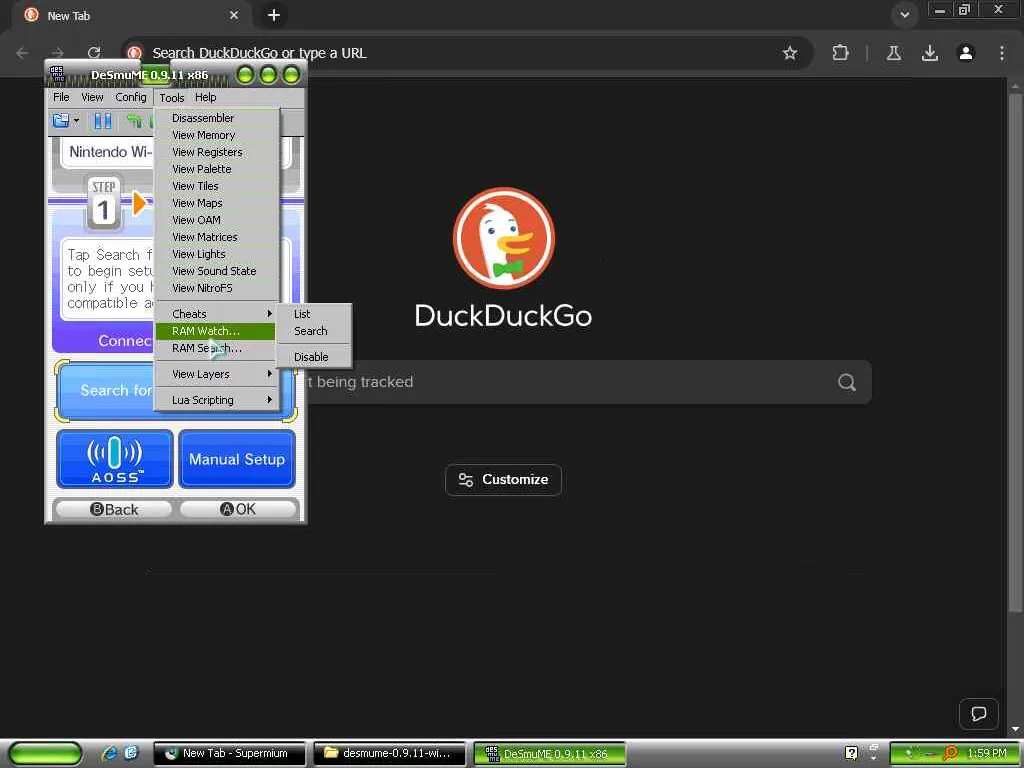Screen dimensions: 1024x768
Task: Pause emulation with the pause icon
Action: pos(103,121)
